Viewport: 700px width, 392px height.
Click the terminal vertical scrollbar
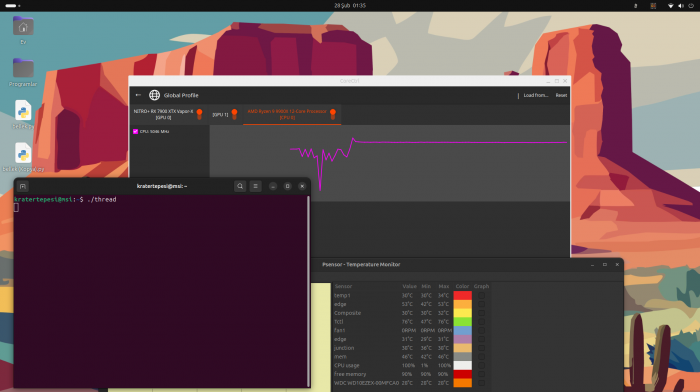(x=308, y=291)
